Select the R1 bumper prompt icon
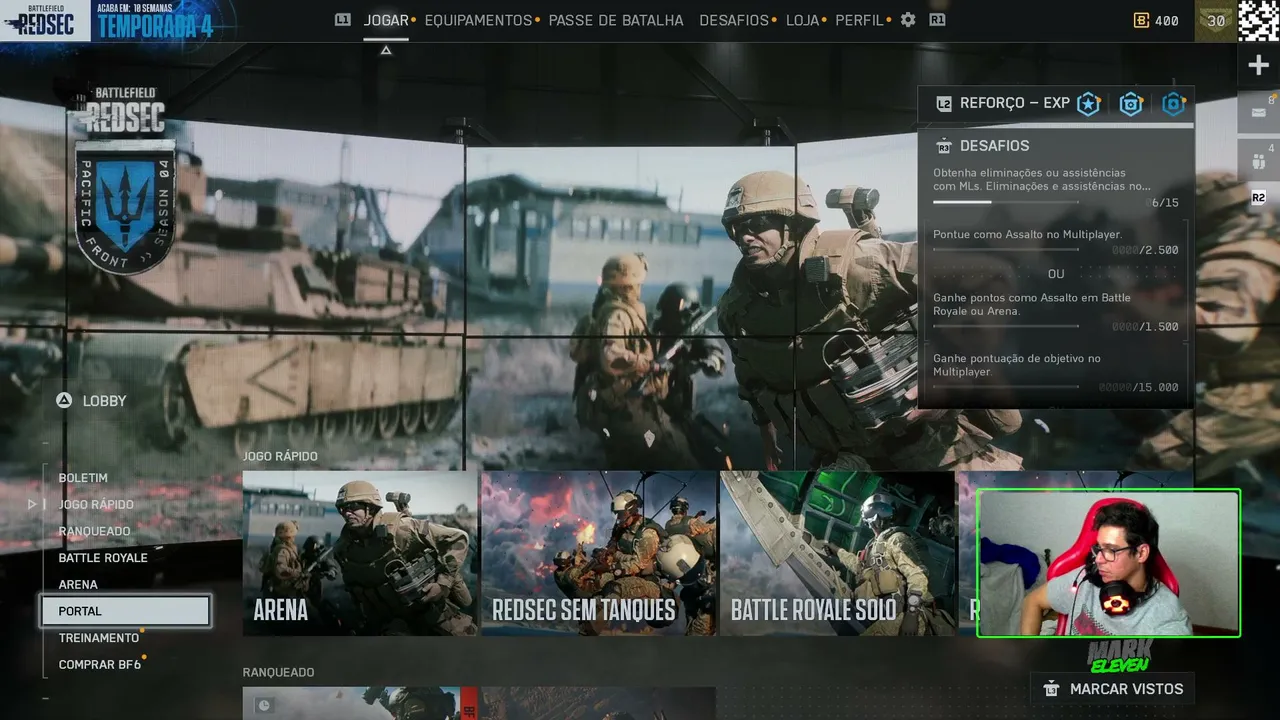The width and height of the screenshot is (1280, 720). point(937,20)
